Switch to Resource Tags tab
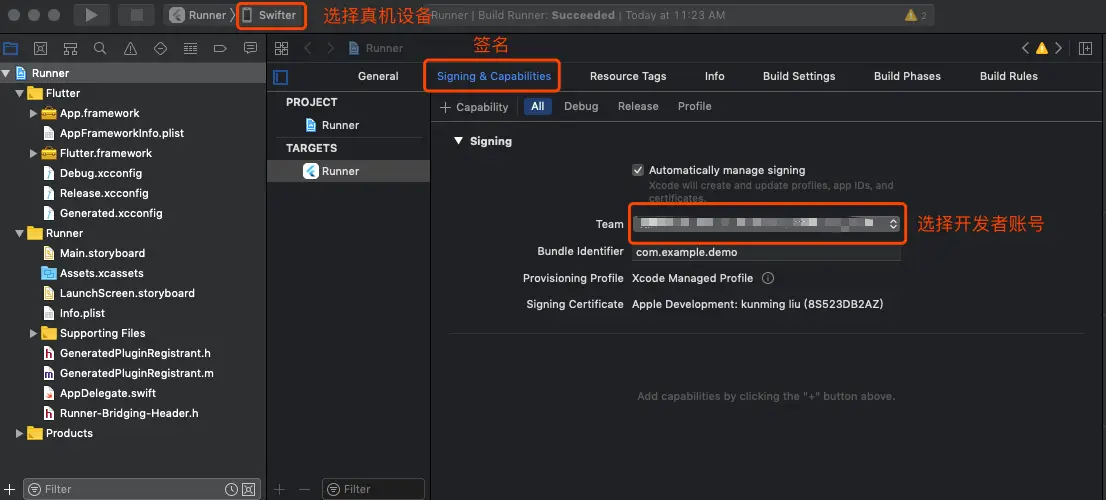This screenshot has width=1106, height=500. point(628,76)
